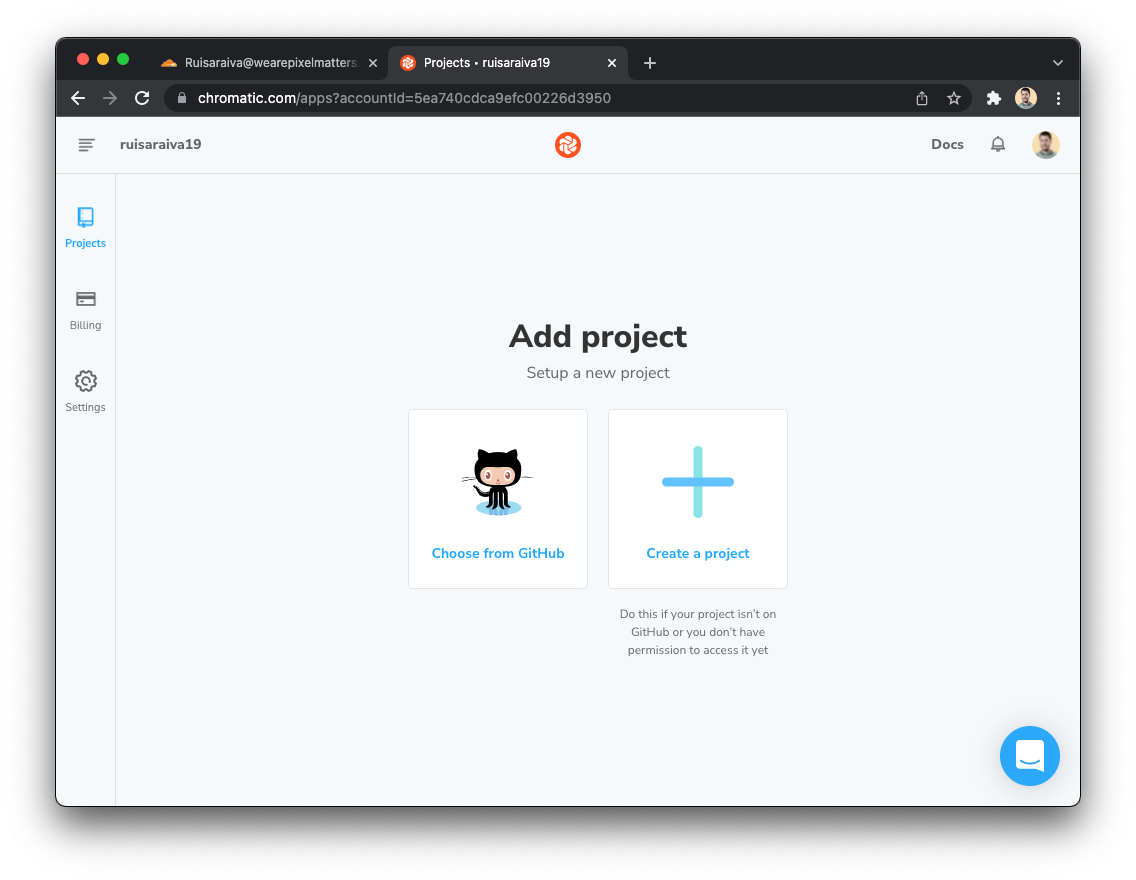Open notifications bell

click(998, 144)
